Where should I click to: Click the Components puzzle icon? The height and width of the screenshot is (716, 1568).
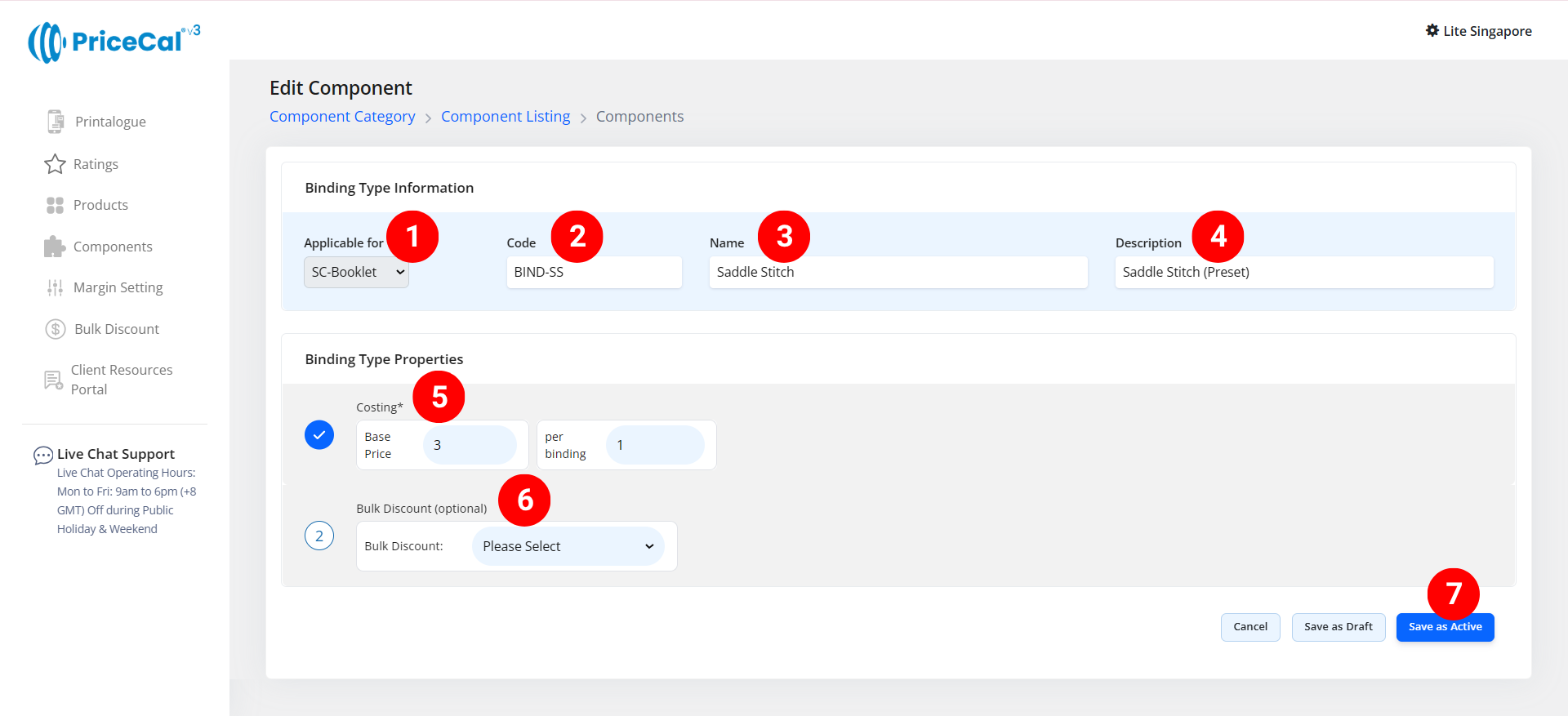coord(55,247)
